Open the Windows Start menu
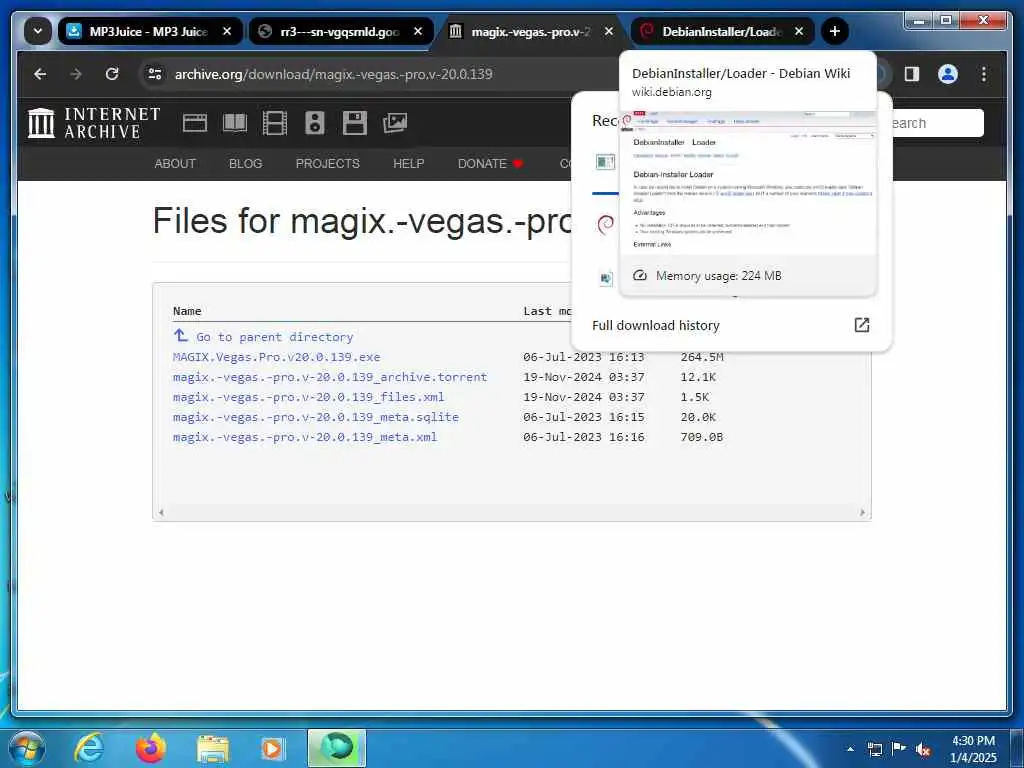Screen dimensions: 1024x768 point(27,748)
